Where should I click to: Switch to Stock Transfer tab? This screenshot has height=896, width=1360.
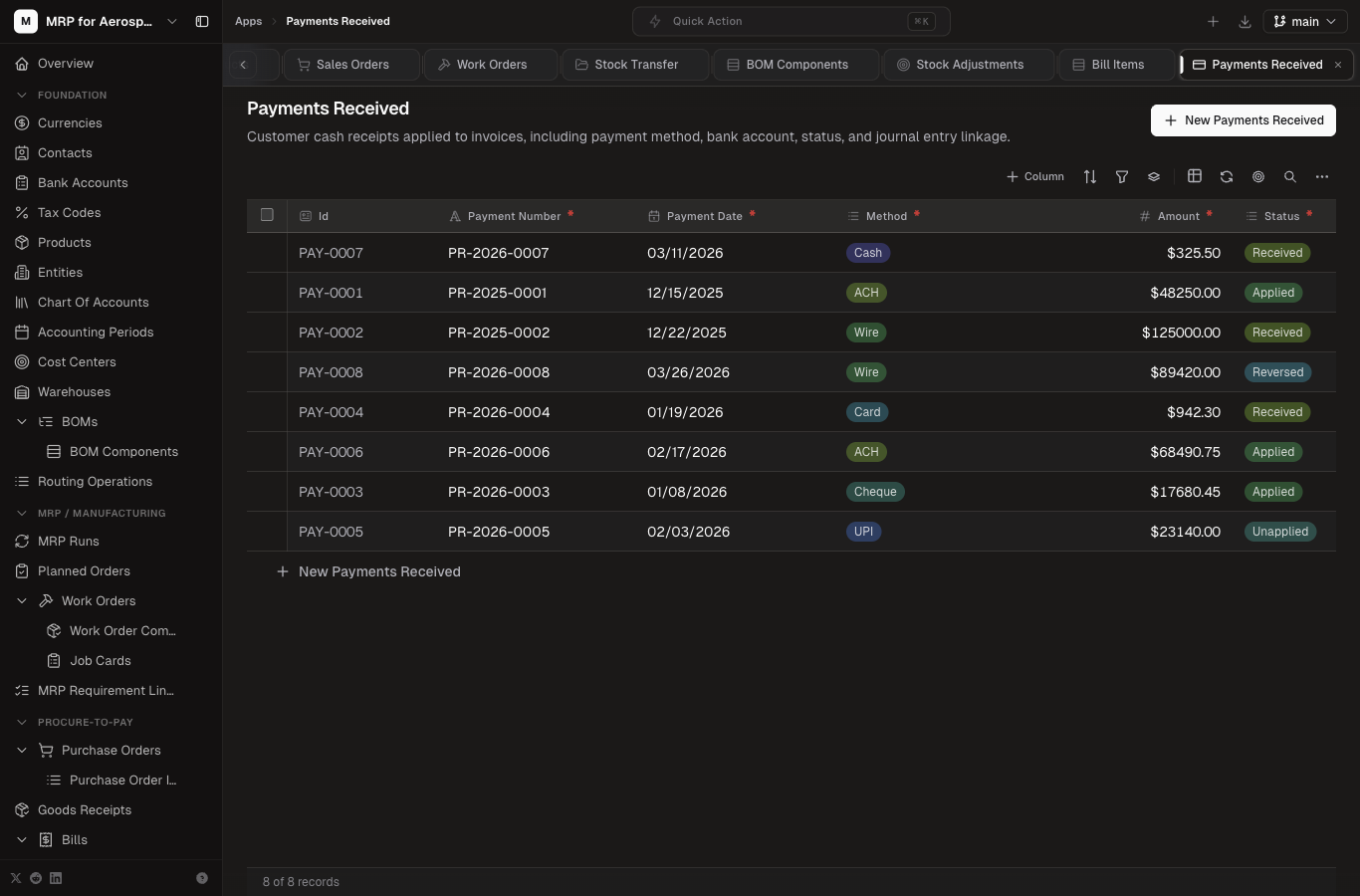tap(635, 65)
